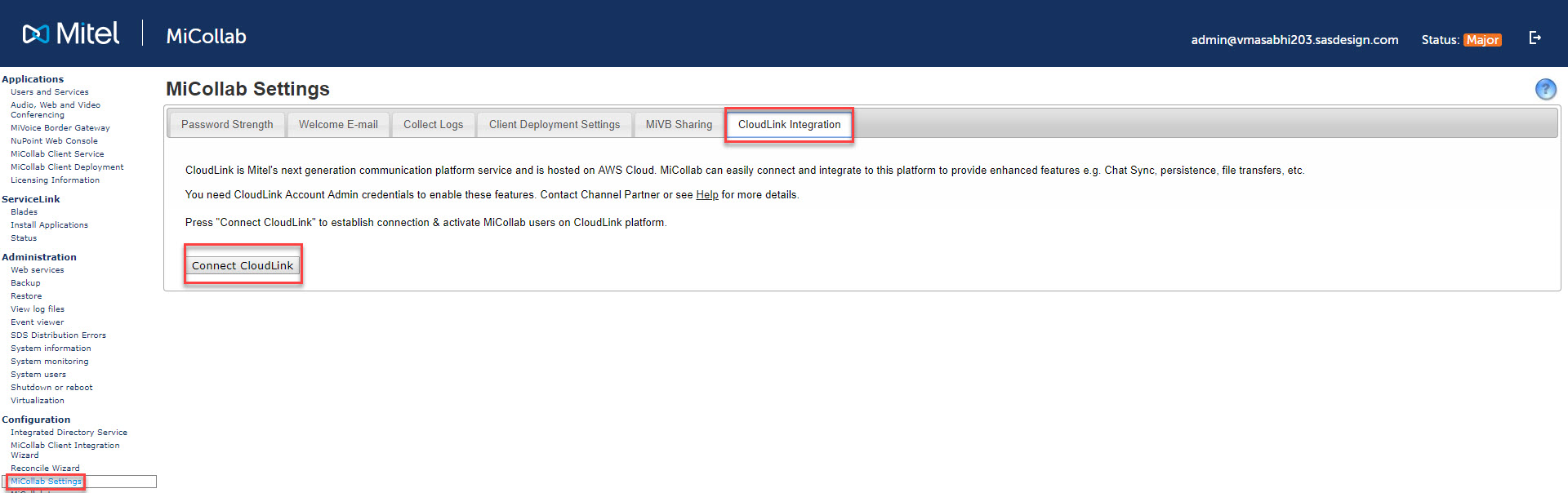Click the logout icon in the header
The width and height of the screenshot is (1568, 493).
coord(1535,38)
